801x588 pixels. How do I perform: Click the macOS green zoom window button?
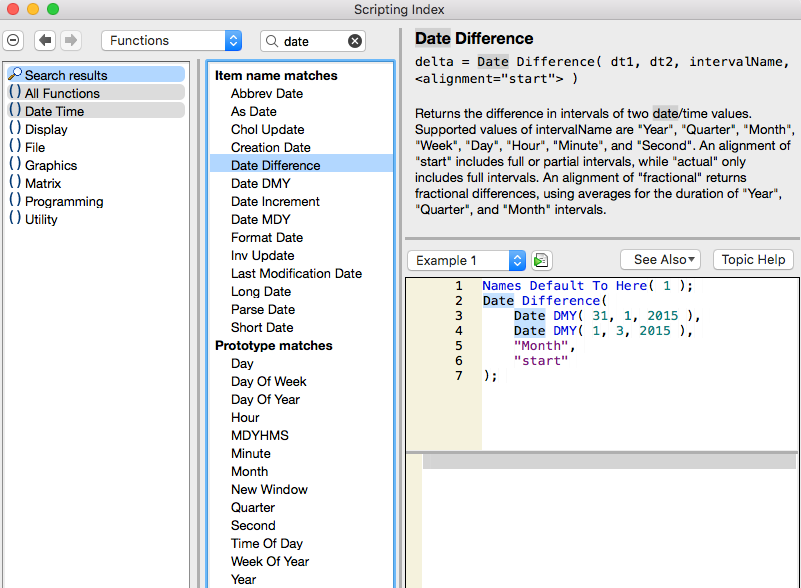click(x=53, y=9)
